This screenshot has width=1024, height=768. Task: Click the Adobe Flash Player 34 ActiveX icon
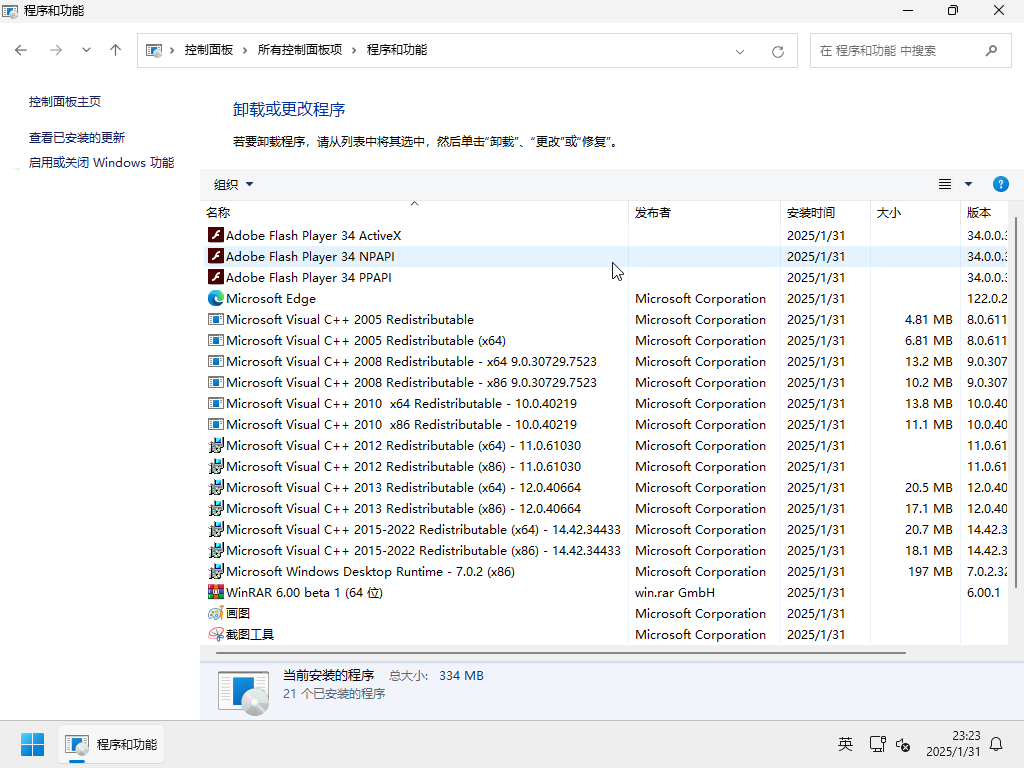pyautogui.click(x=215, y=236)
